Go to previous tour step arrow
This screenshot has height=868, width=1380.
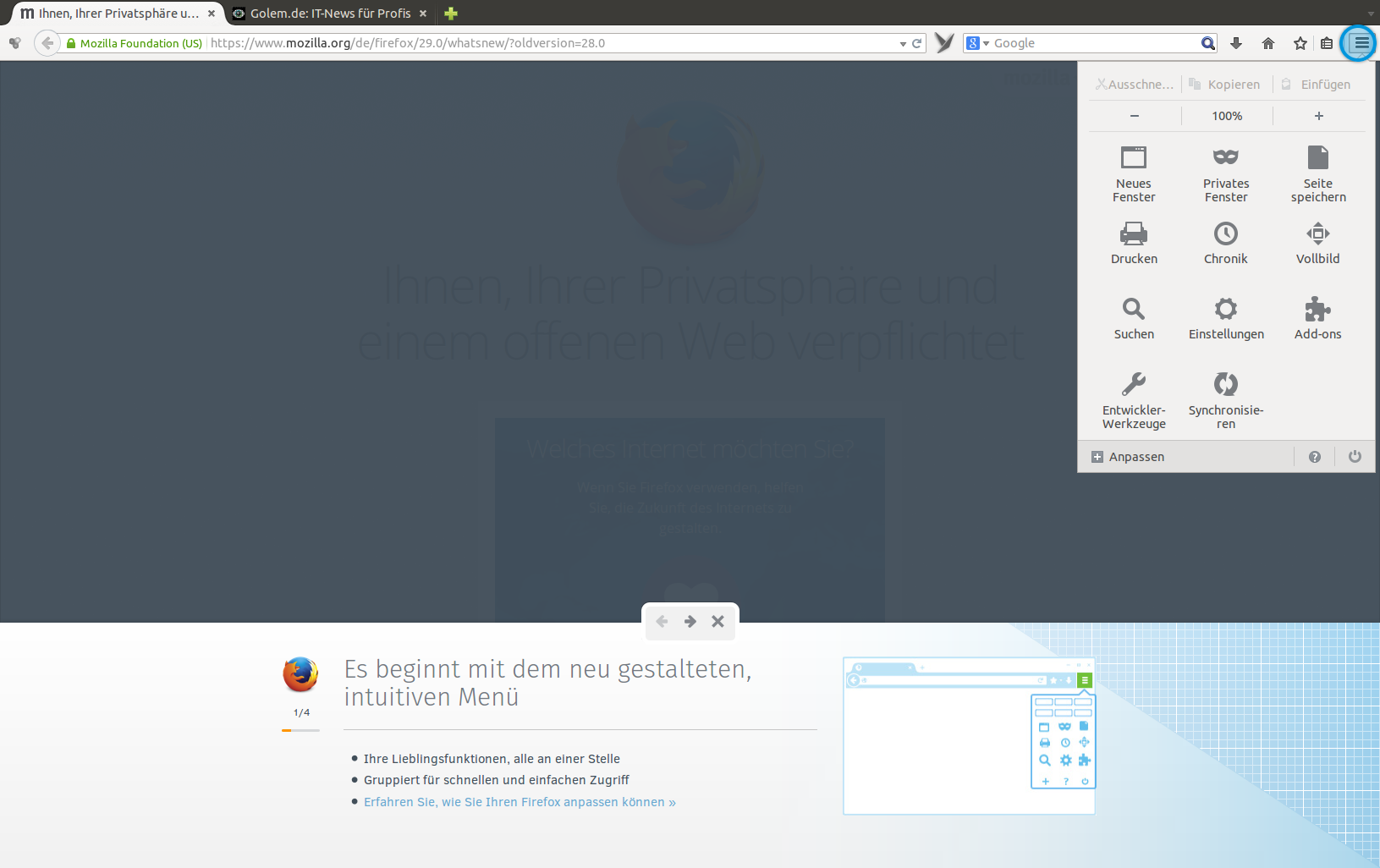663,621
